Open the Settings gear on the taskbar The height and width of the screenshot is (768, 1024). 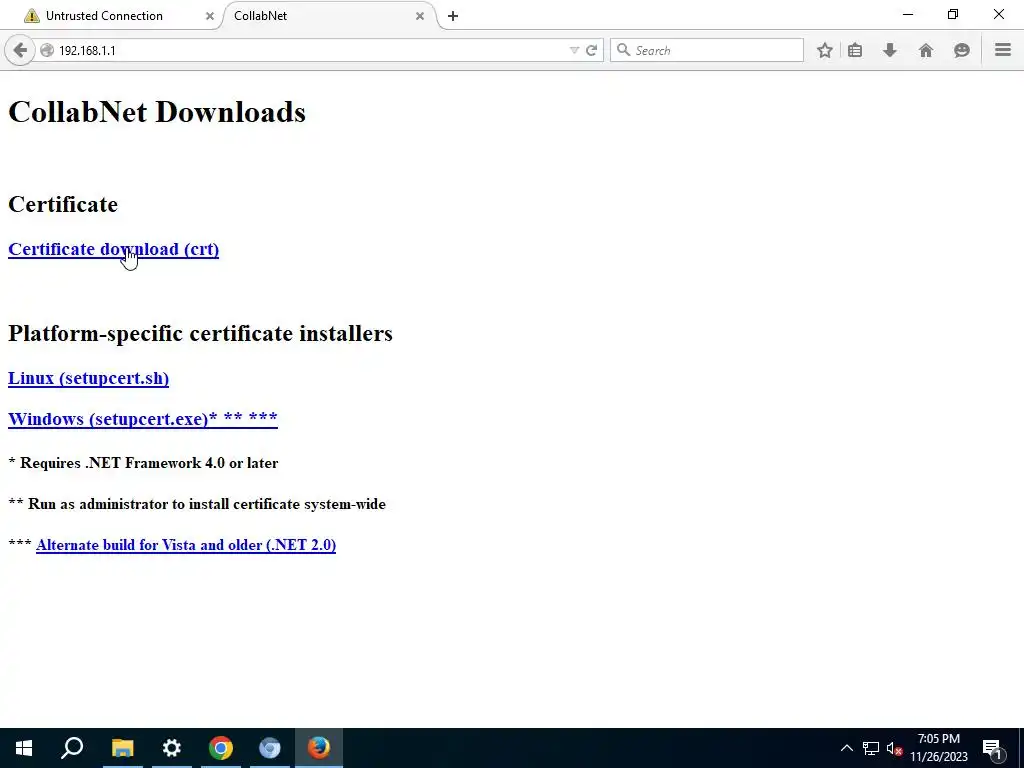click(172, 748)
